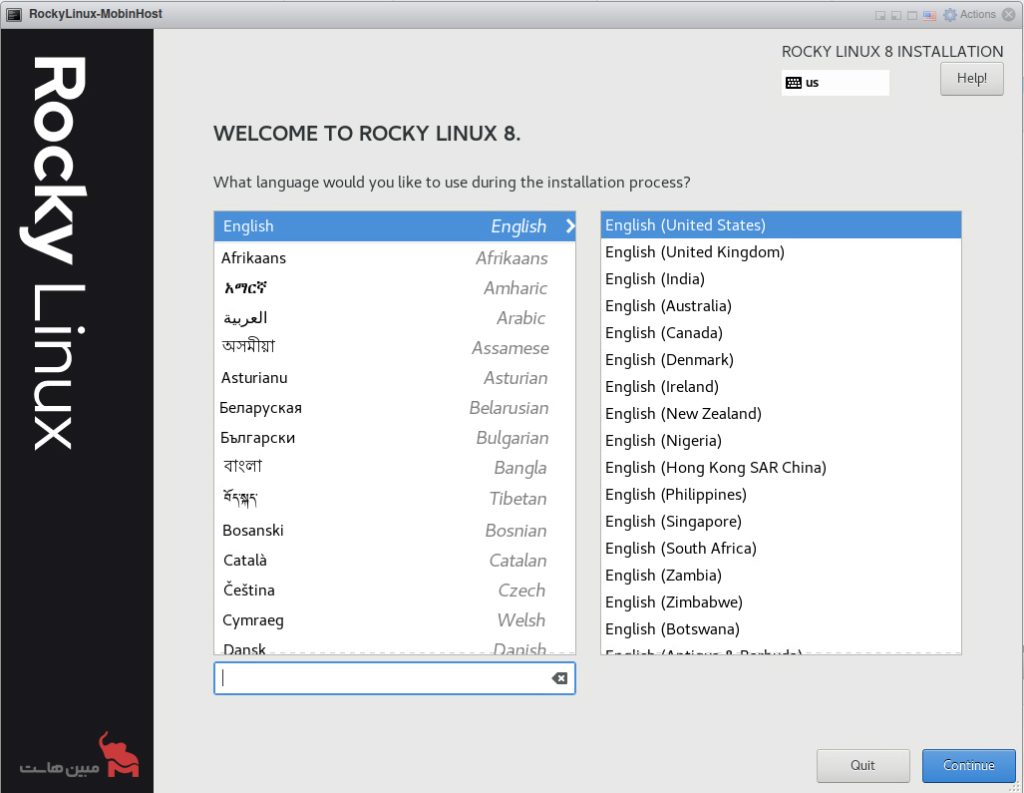Select Afrikaans in the language list

pos(394,258)
